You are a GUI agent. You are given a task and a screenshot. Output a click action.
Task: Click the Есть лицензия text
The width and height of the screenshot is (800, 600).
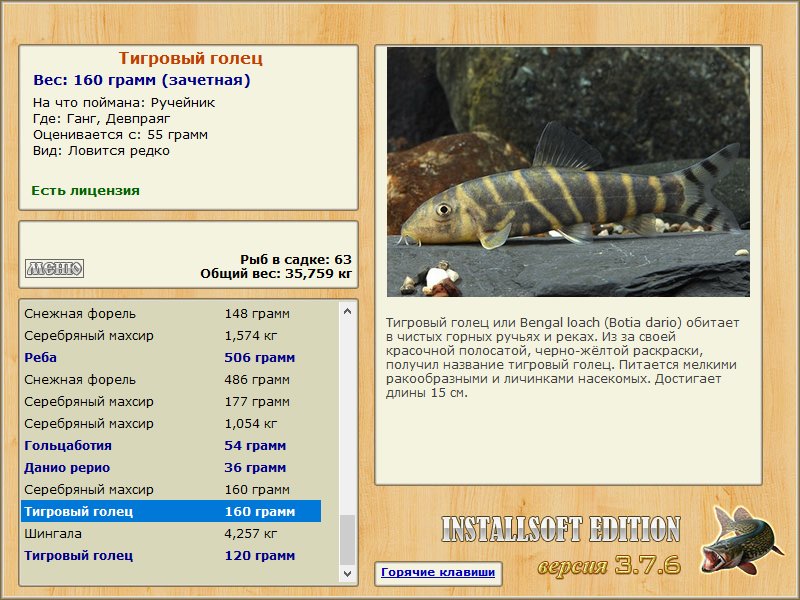(x=85, y=191)
